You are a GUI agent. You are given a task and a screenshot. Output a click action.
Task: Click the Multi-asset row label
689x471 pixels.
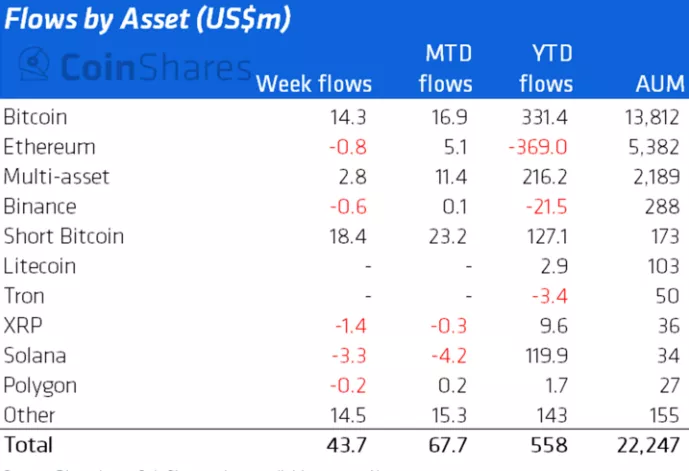(x=56, y=177)
